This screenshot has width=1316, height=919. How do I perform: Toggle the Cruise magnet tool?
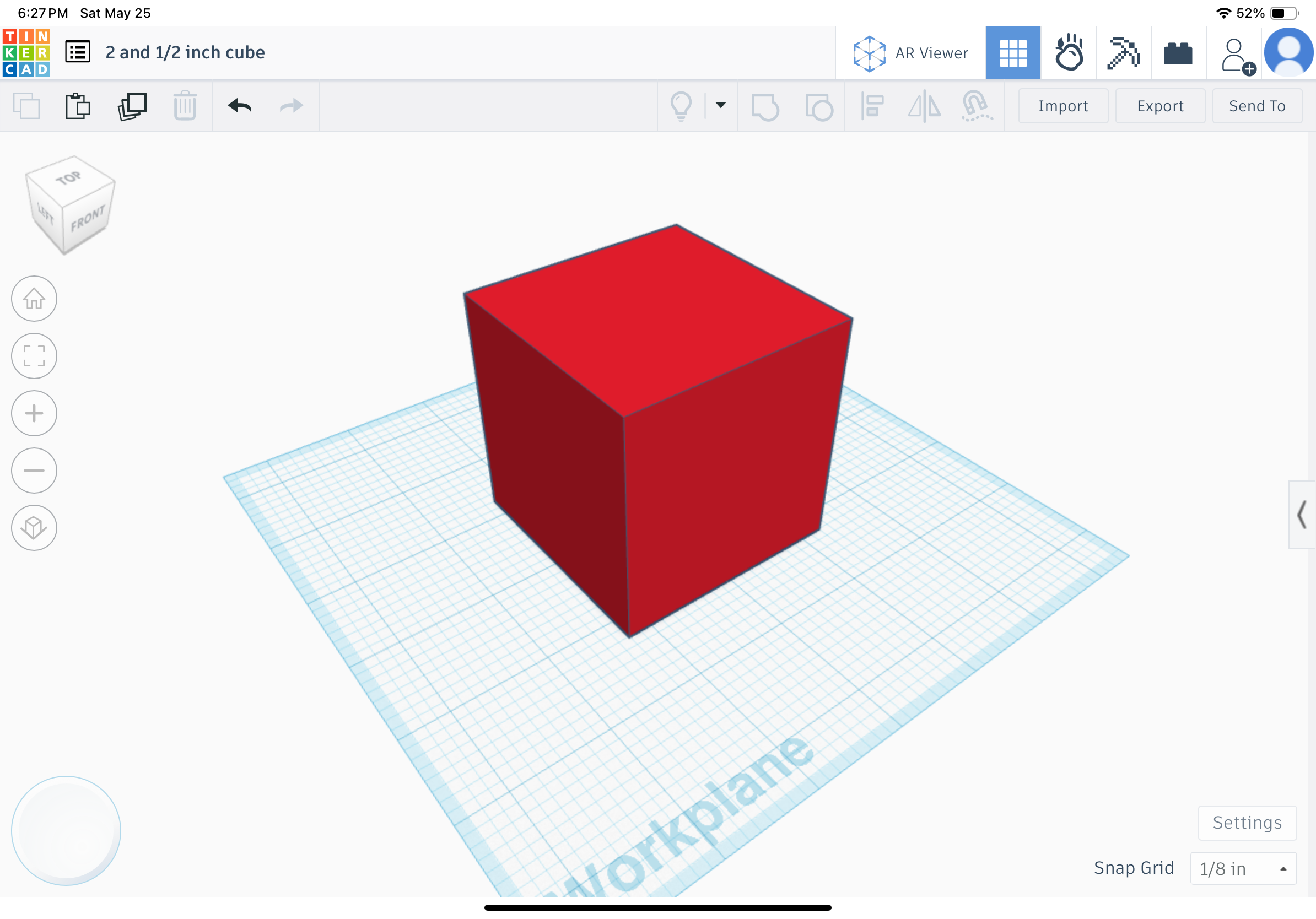pos(976,106)
